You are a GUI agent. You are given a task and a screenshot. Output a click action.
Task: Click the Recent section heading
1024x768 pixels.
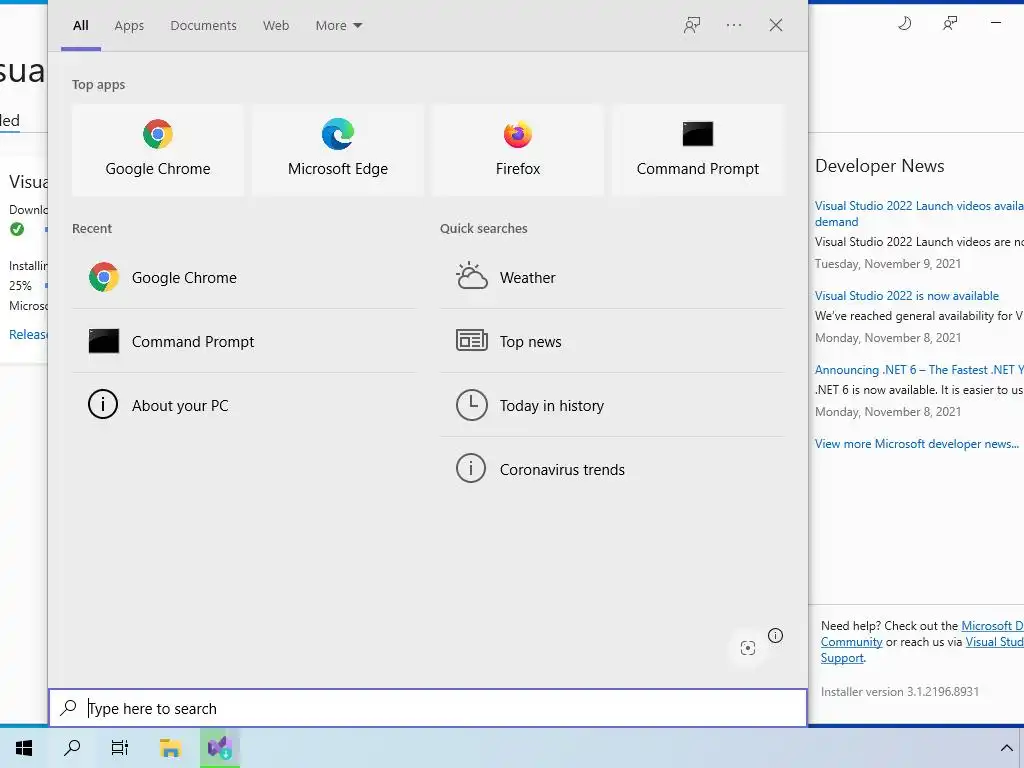click(91, 229)
